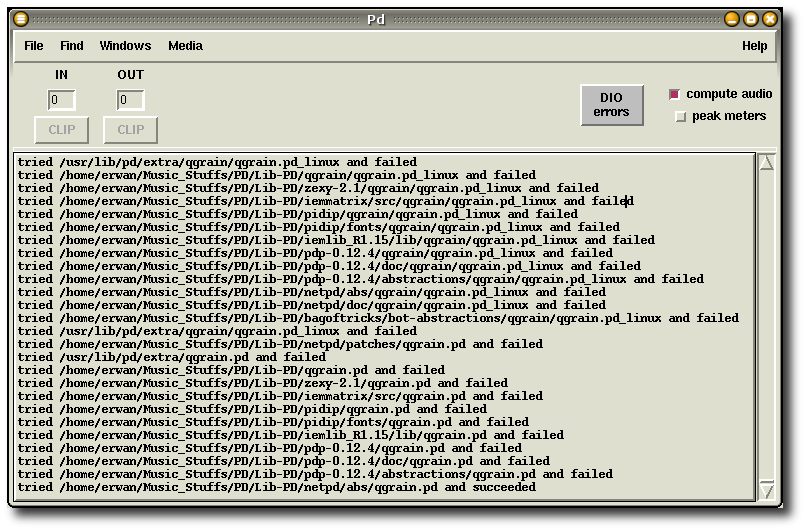The height and width of the screenshot is (531, 806).
Task: Open the Media menu
Action: pyautogui.click(x=186, y=46)
